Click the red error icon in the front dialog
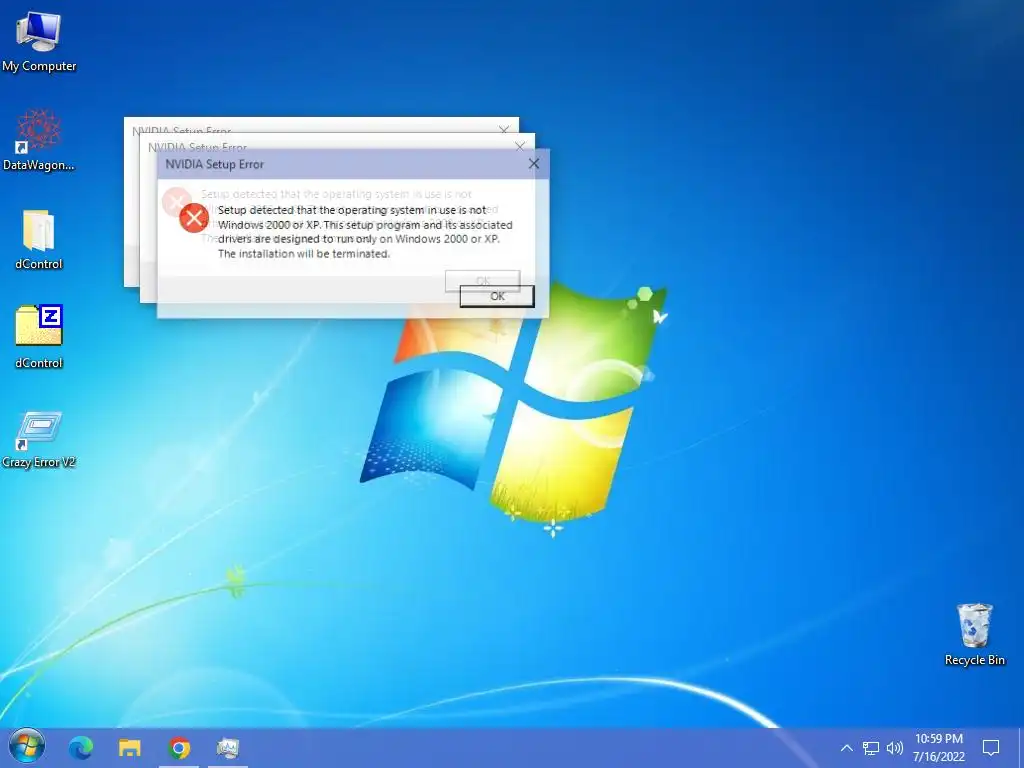This screenshot has height=768, width=1024. (194, 218)
